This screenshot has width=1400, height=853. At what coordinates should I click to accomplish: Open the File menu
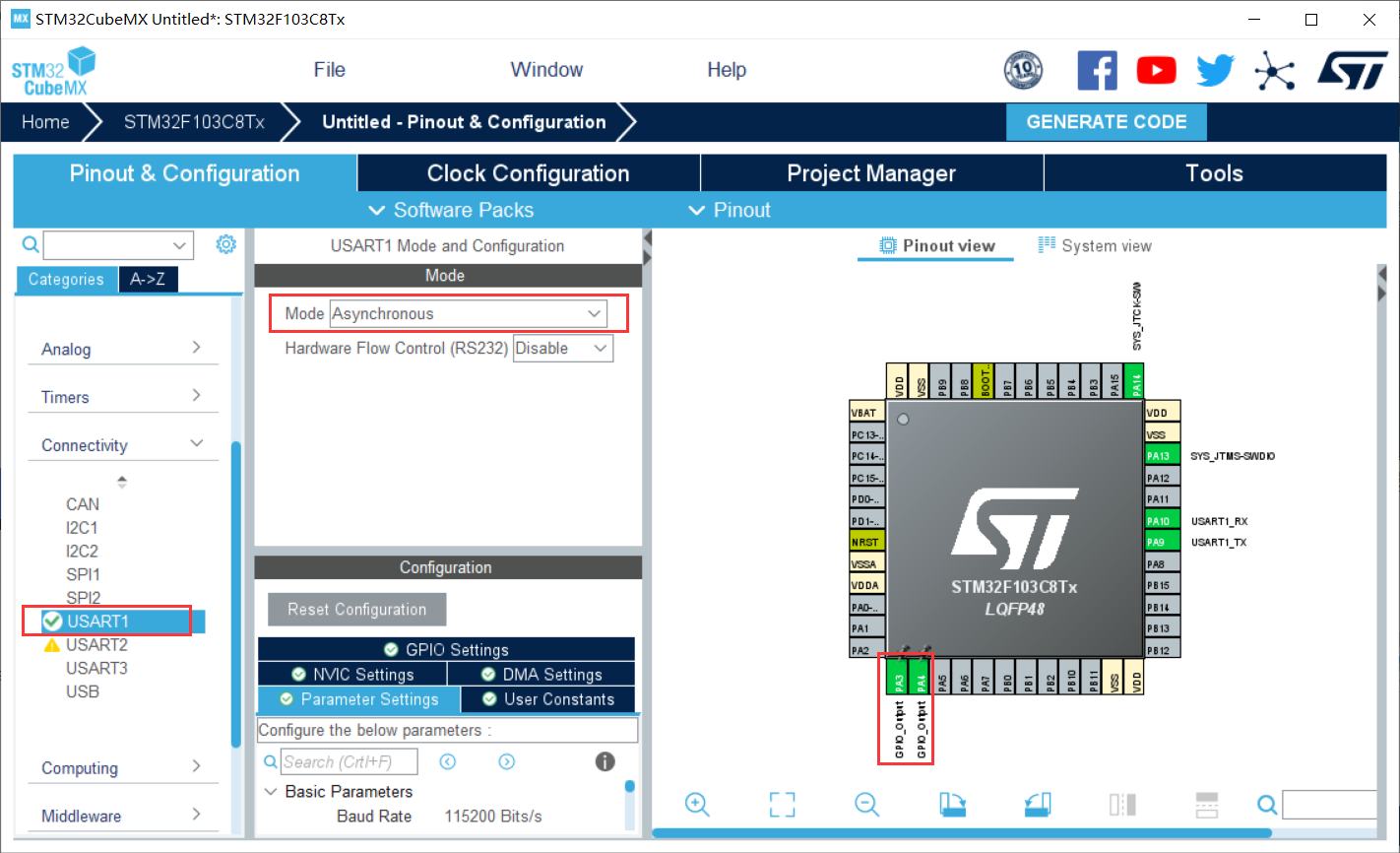[x=330, y=70]
